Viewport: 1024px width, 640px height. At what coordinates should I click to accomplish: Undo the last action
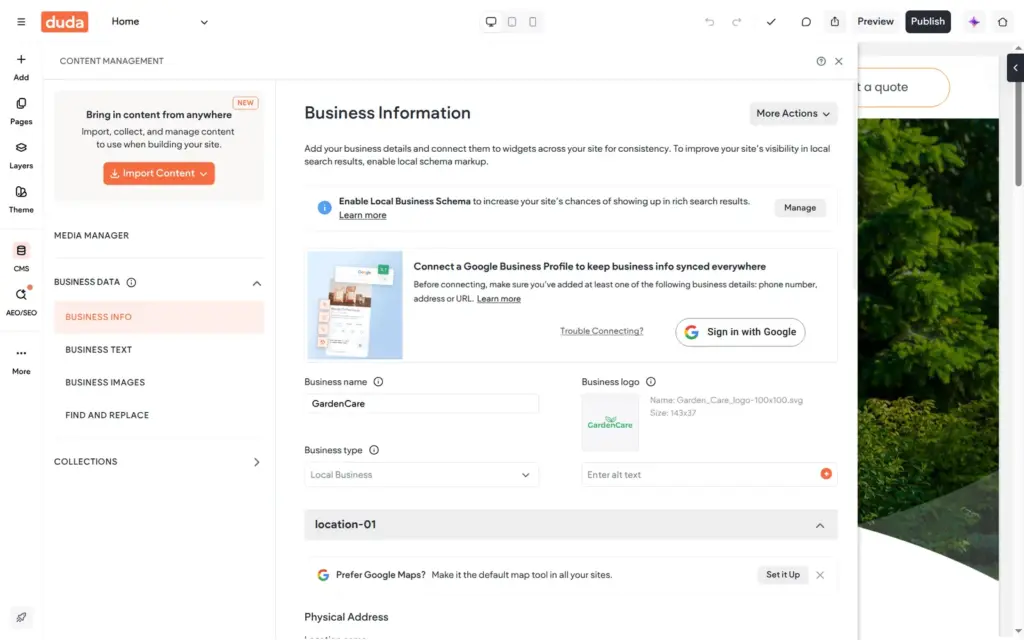709,22
